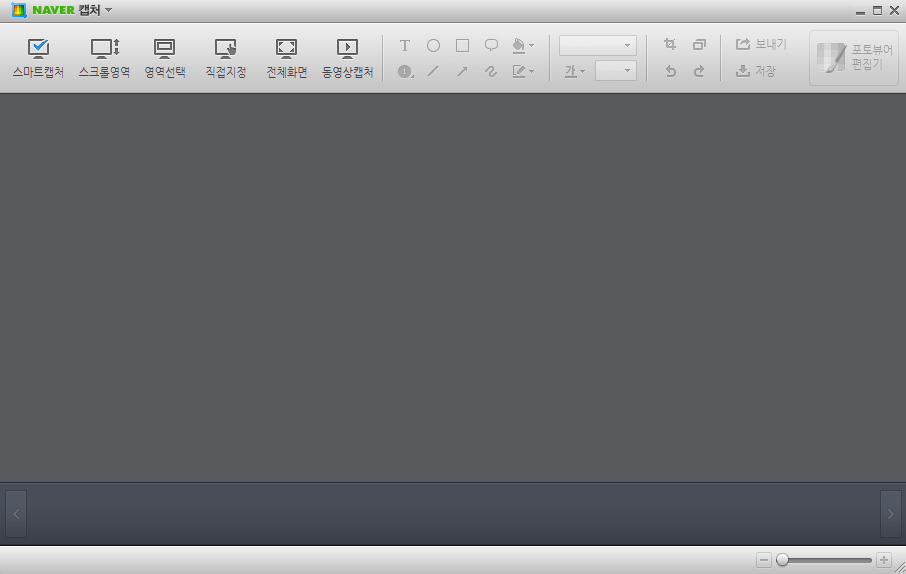Select the freehand curve tool

[491, 71]
